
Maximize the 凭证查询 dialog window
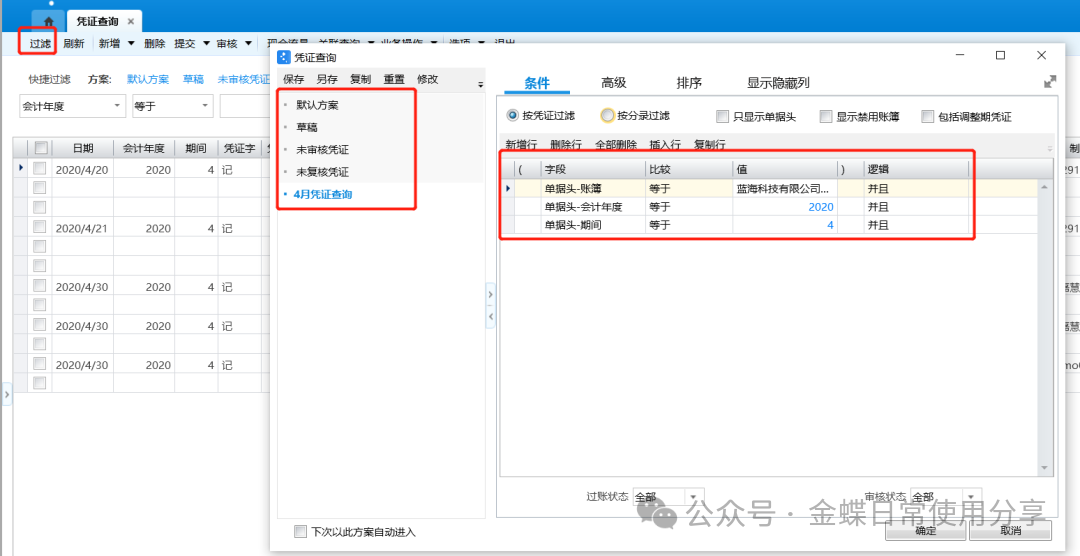tap(1000, 56)
